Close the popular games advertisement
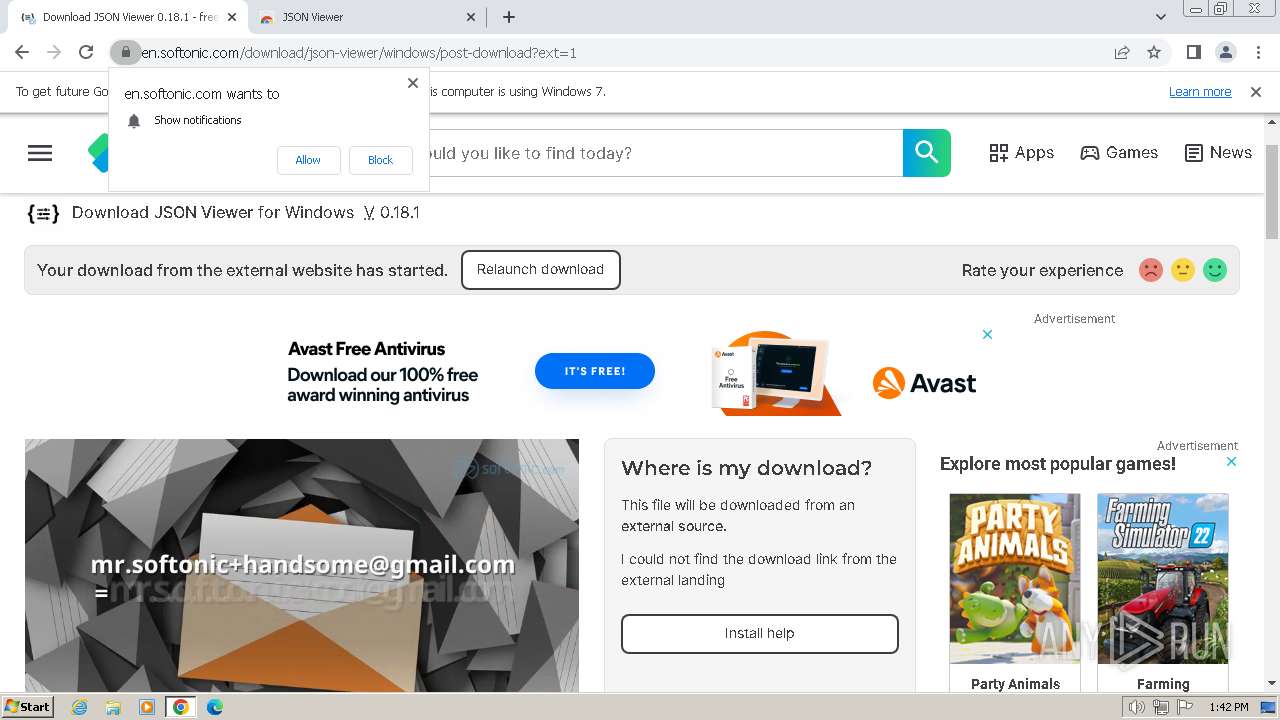This screenshot has height=720, width=1280. (x=1231, y=462)
